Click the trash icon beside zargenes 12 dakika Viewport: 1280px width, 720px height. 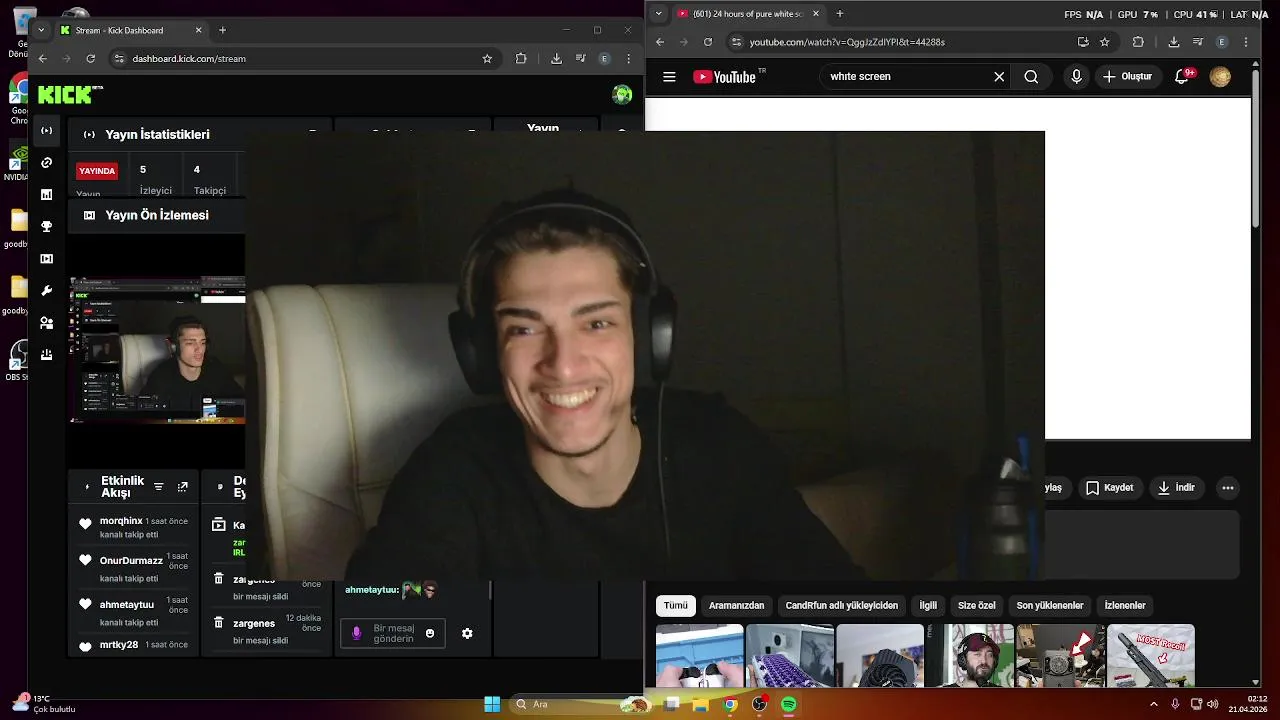pyautogui.click(x=218, y=622)
